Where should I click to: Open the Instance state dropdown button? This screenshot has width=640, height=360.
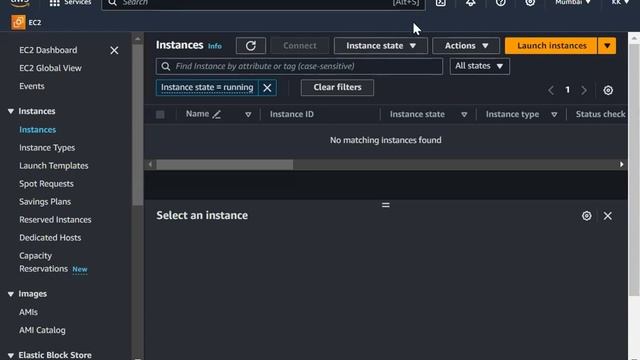[380, 46]
